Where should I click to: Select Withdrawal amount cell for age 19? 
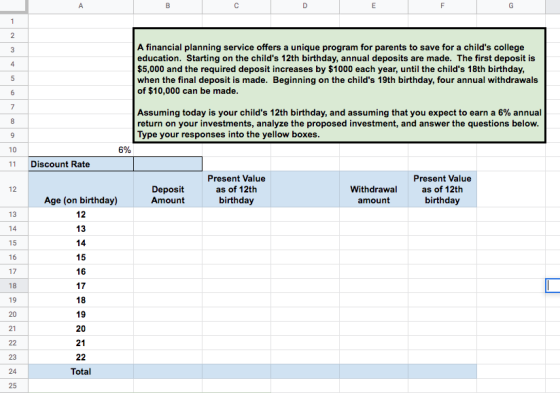[x=374, y=314]
